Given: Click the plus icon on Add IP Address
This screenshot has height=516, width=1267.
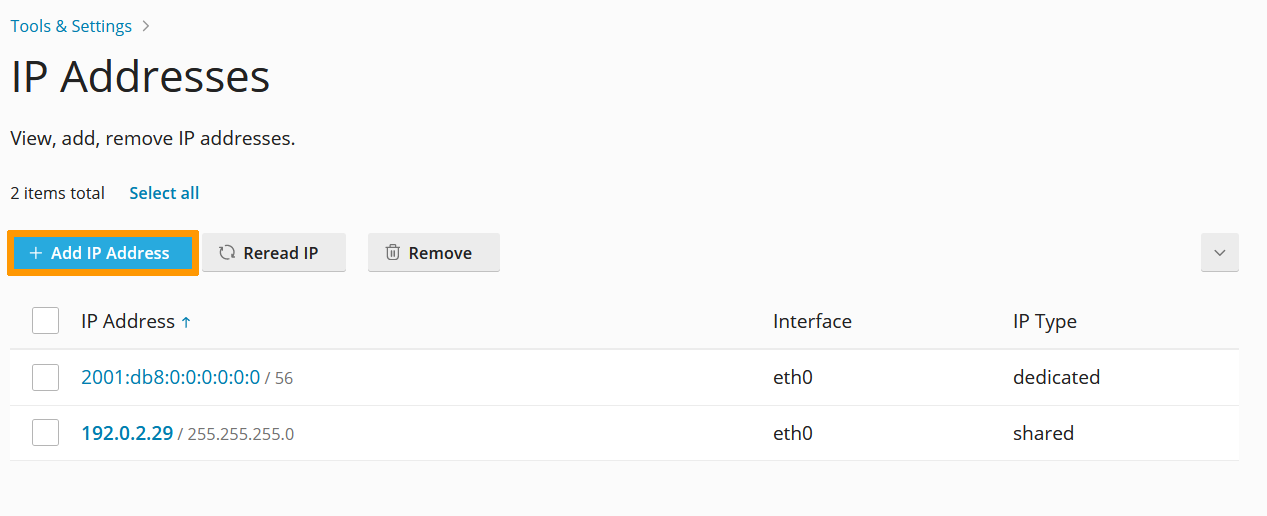Looking at the screenshot, I should [x=36, y=253].
